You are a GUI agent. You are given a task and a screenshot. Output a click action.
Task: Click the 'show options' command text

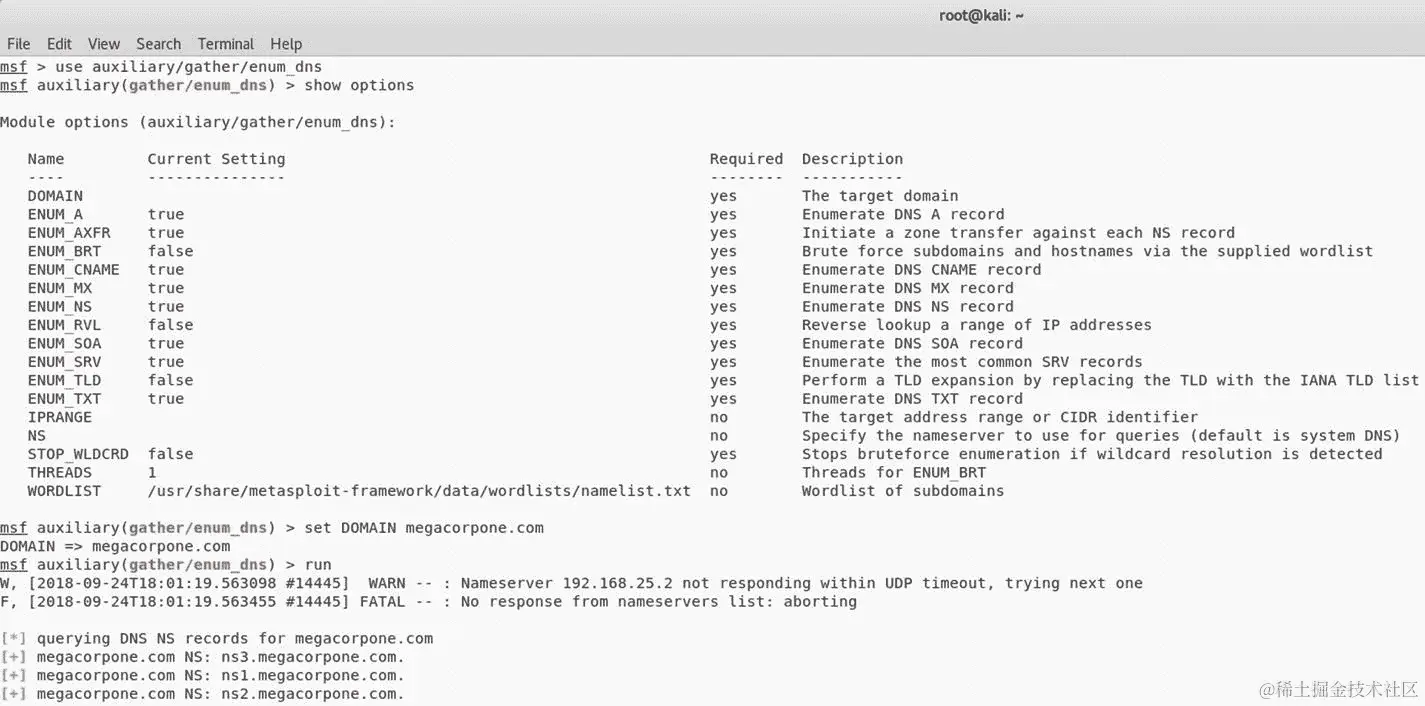(x=359, y=86)
